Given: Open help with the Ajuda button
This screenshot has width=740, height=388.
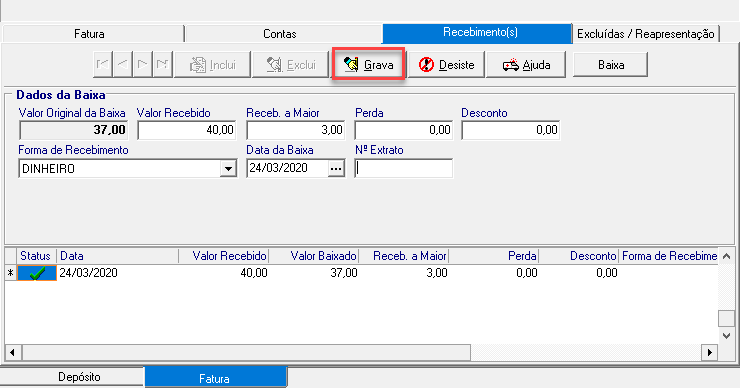Looking at the screenshot, I should 526,64.
